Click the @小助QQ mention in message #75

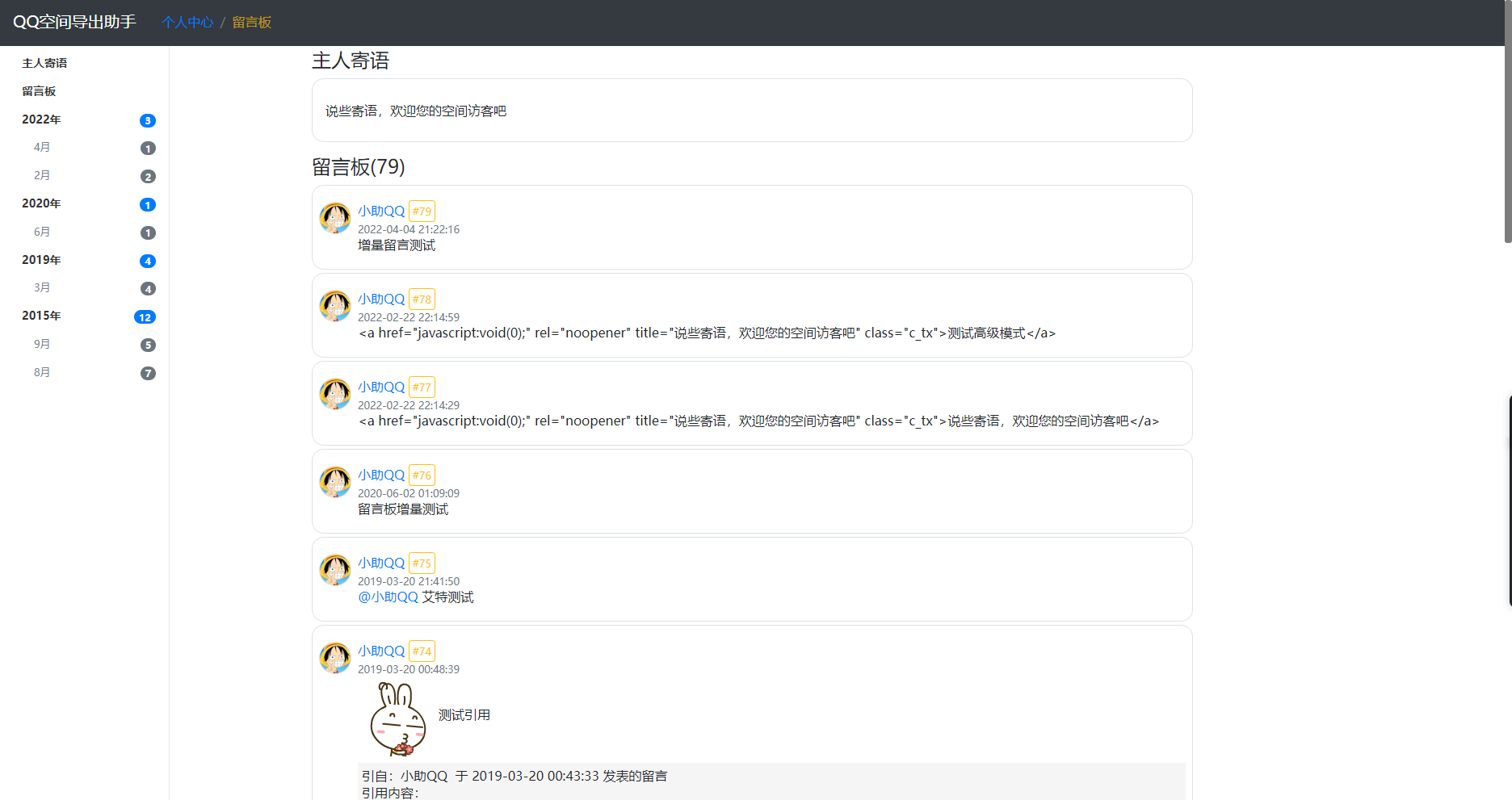(388, 597)
